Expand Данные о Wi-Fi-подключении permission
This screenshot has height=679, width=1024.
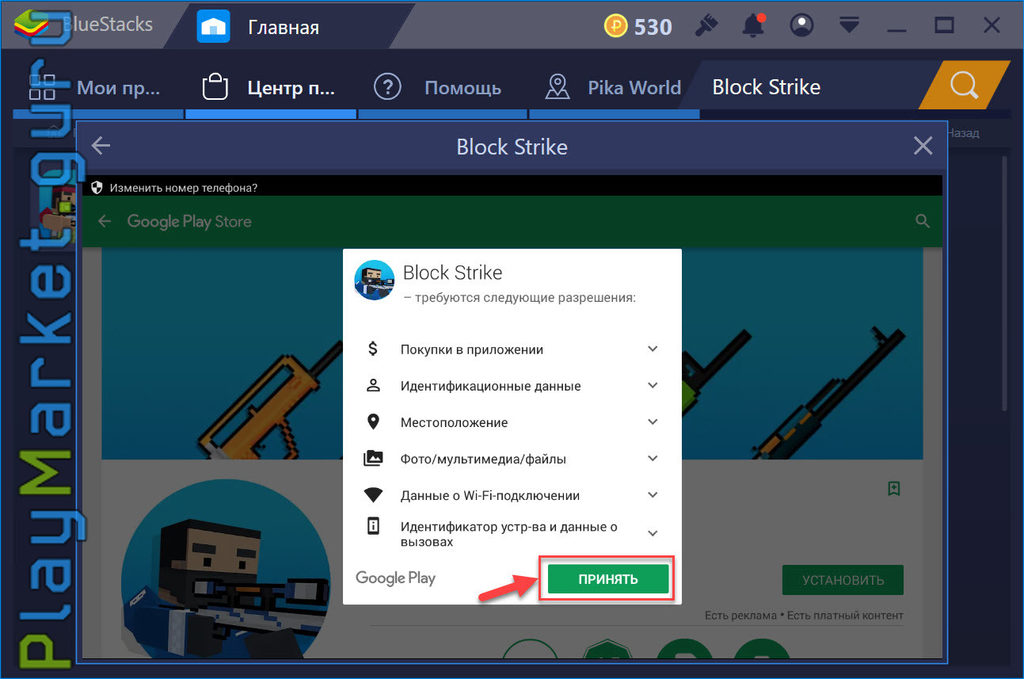tap(652, 495)
